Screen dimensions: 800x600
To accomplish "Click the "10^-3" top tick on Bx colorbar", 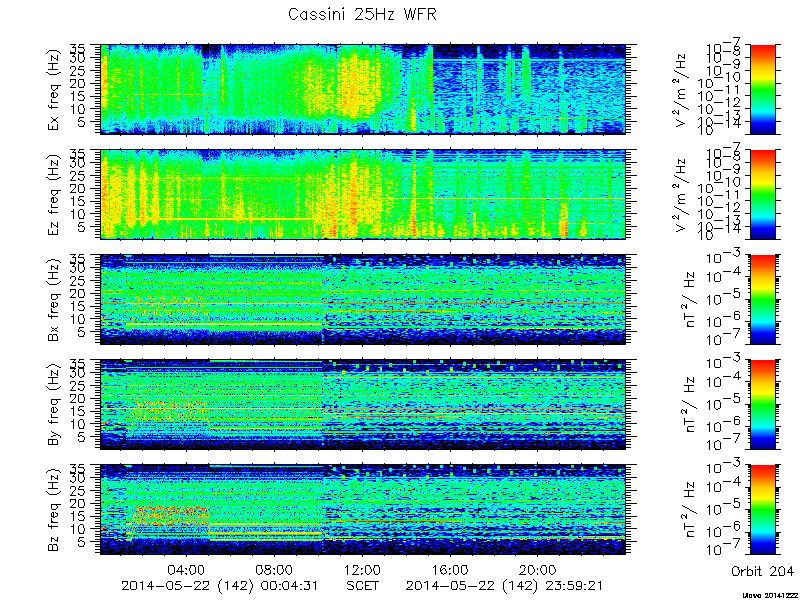I will (x=725, y=258).
